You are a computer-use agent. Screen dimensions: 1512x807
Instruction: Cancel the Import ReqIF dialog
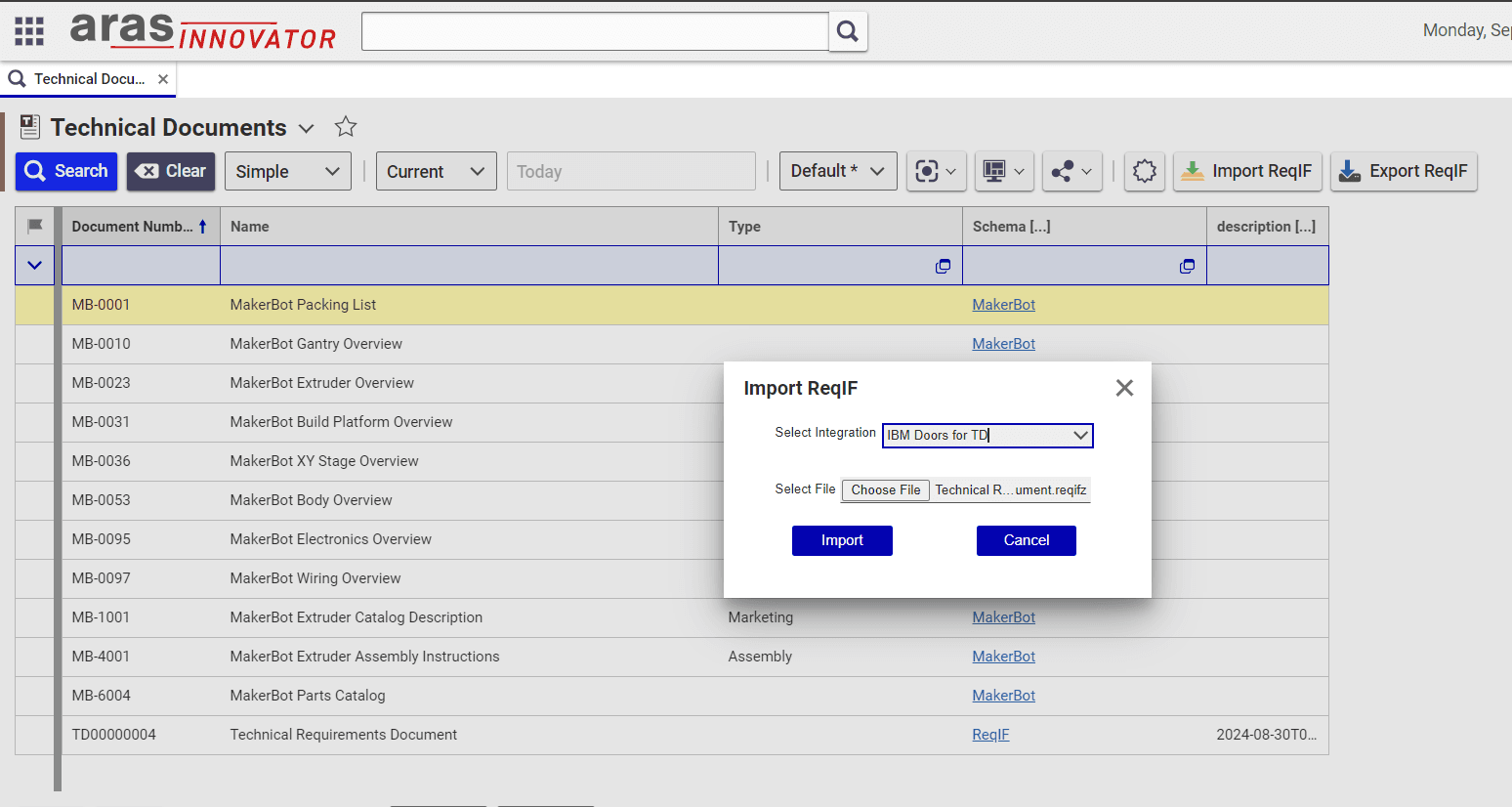click(x=1027, y=540)
